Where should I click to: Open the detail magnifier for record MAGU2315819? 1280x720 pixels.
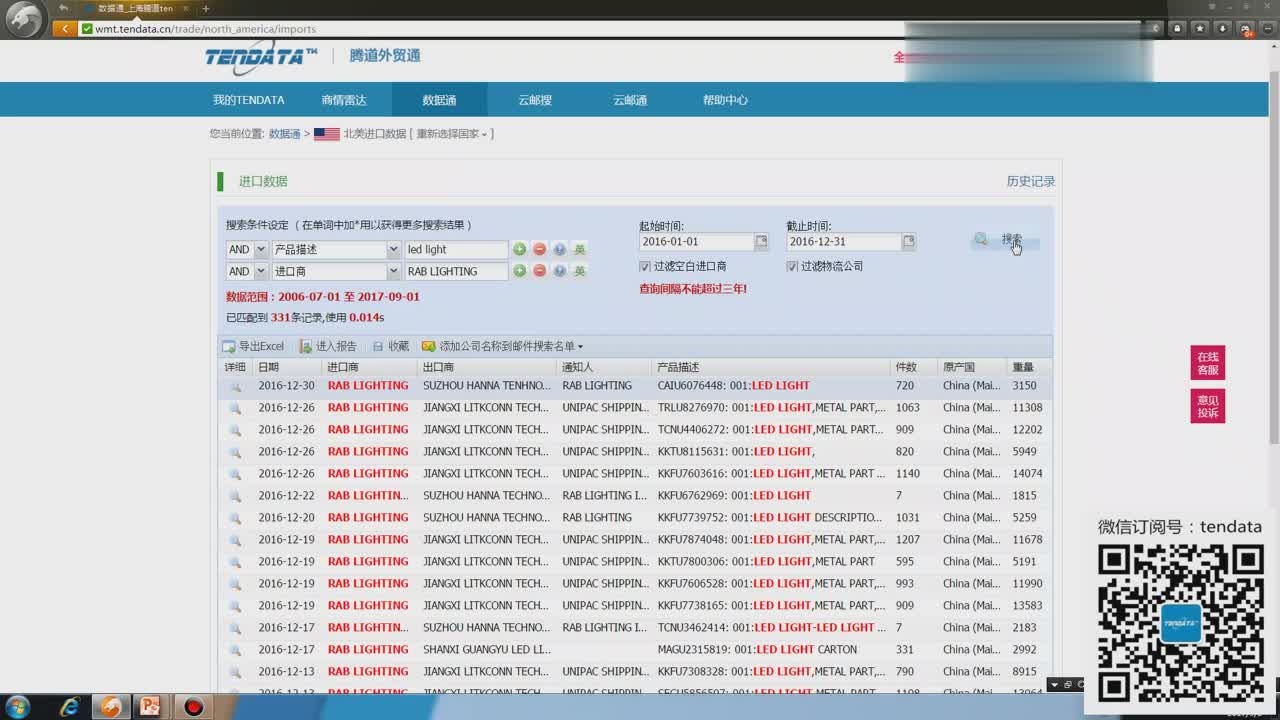(235, 650)
